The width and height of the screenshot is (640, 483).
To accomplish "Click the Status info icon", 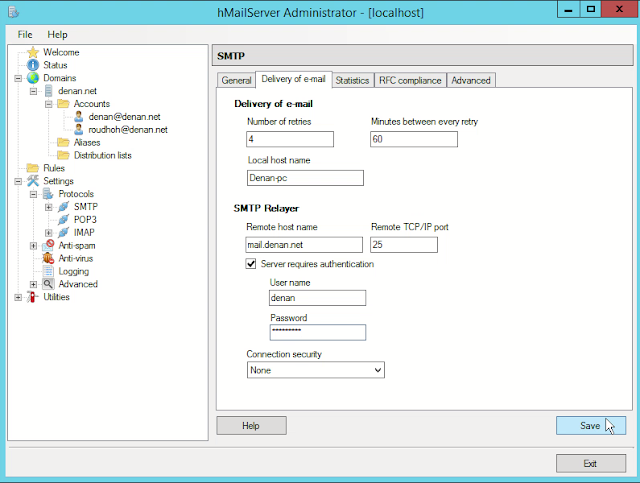I will [33, 65].
